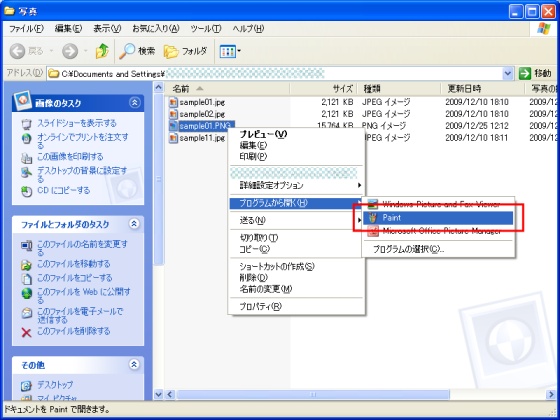Expand the 送る(N) submenu
560x420 pixels.
coord(359,220)
